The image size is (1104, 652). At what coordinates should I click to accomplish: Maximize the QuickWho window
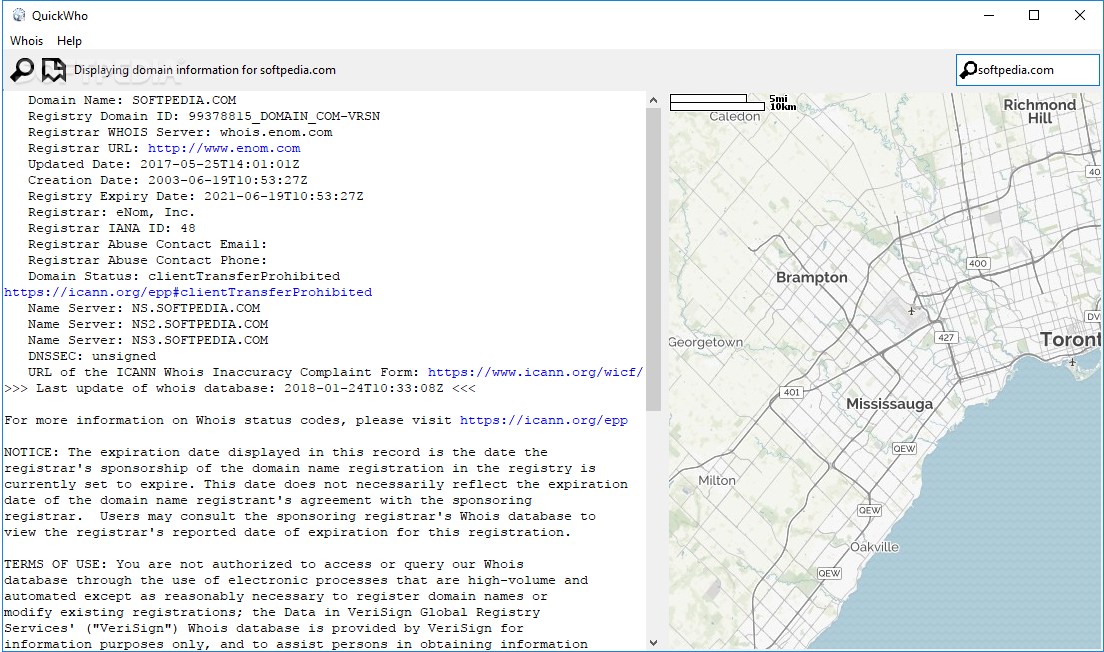point(1034,15)
